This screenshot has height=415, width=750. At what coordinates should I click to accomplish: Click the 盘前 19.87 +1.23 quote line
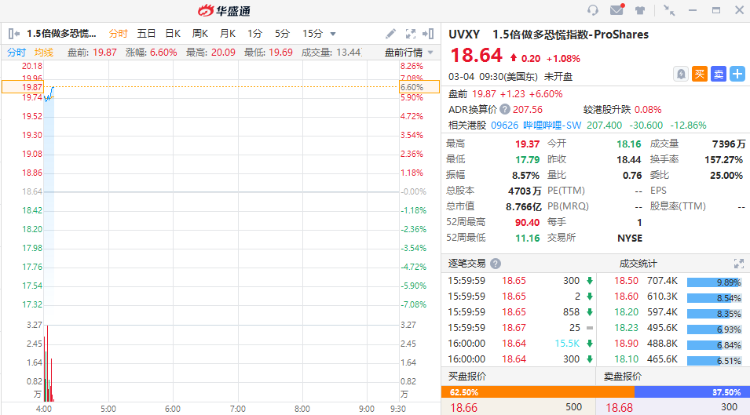(x=505, y=94)
